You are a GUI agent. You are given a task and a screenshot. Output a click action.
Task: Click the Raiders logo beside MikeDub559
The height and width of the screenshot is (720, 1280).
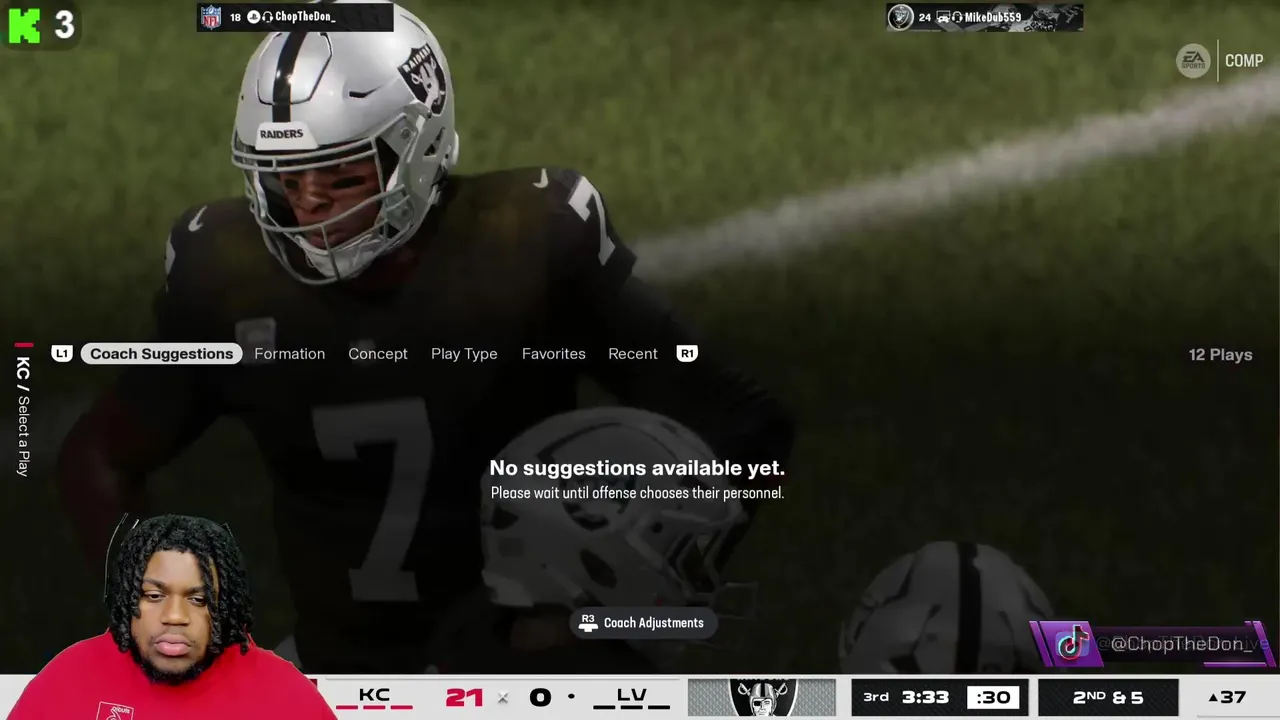point(901,17)
